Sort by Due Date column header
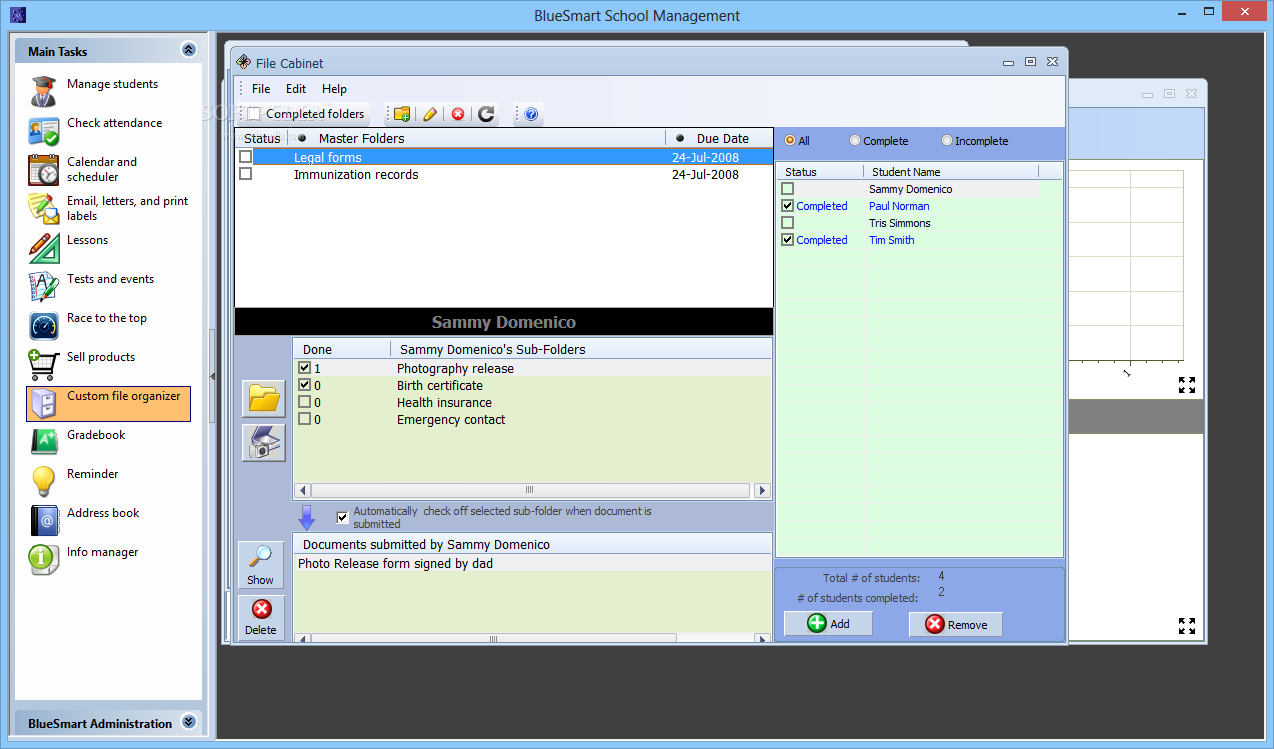The image size is (1274, 749). click(719, 138)
